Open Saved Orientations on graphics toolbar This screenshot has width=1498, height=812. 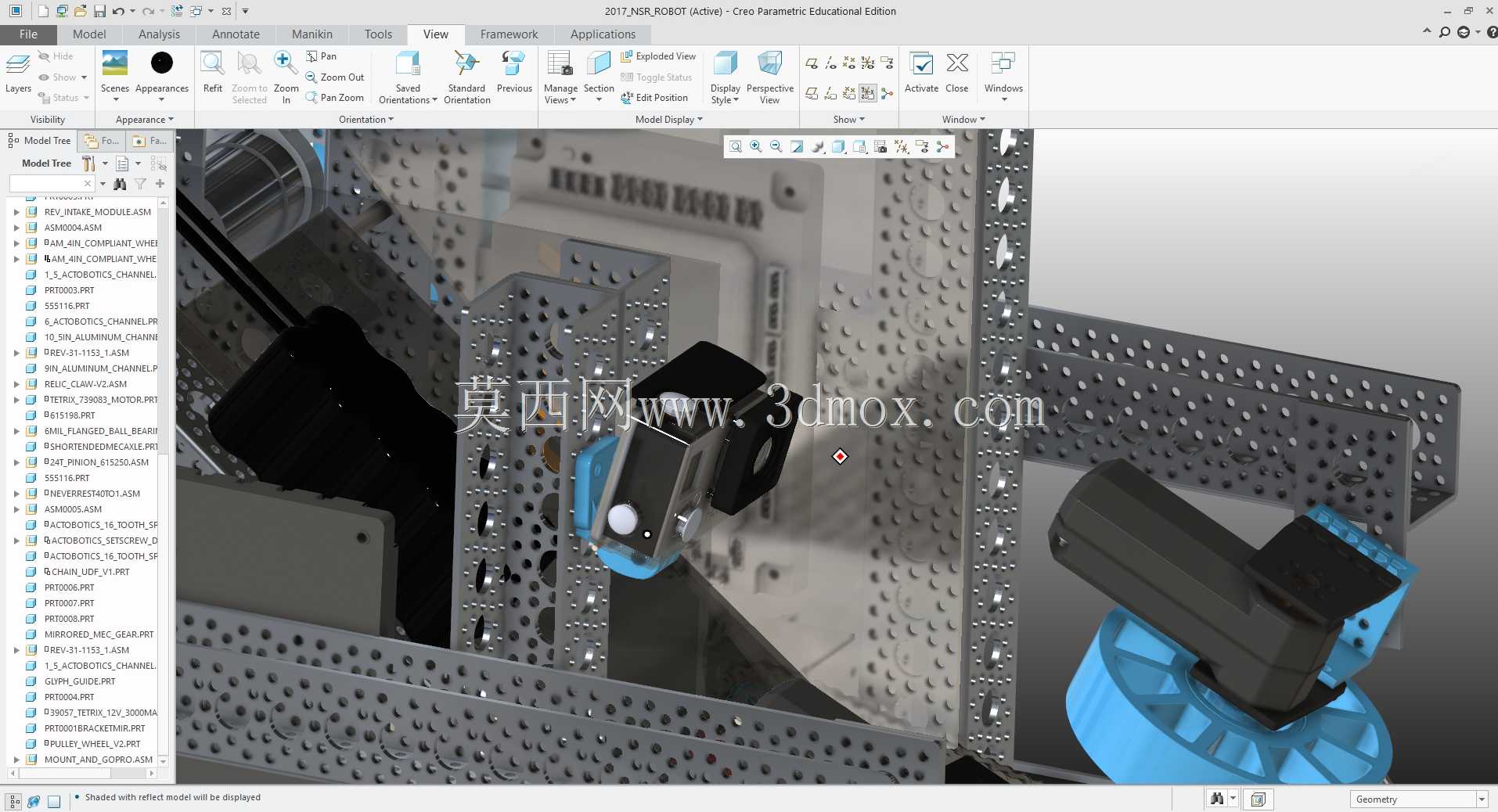859,146
